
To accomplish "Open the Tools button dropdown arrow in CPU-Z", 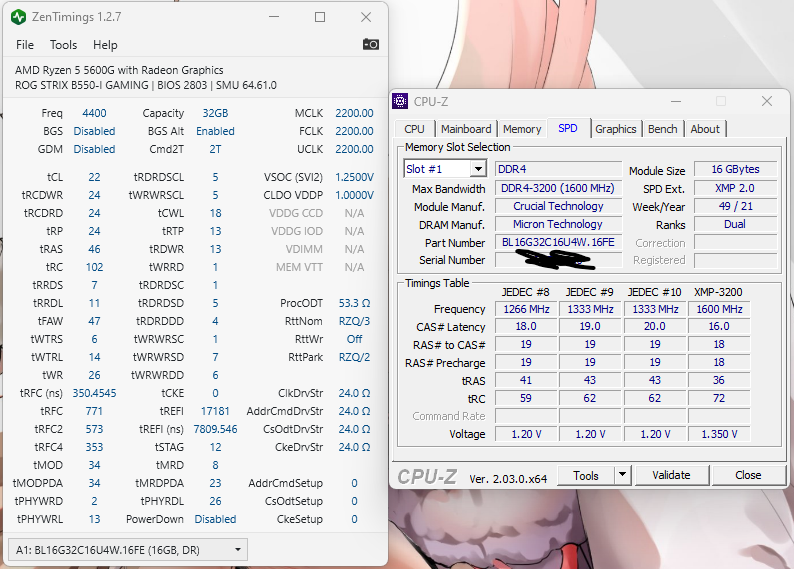I will pos(622,475).
